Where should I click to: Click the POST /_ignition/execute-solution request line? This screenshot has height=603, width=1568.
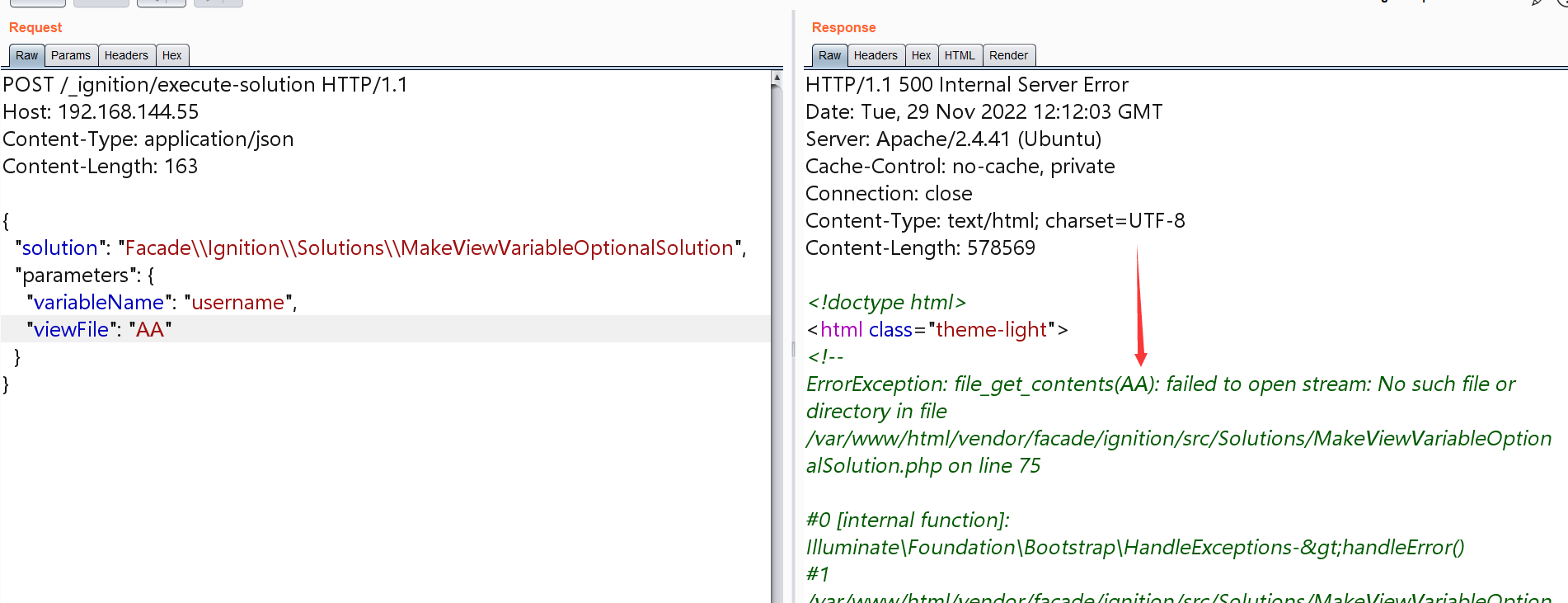[x=205, y=85]
